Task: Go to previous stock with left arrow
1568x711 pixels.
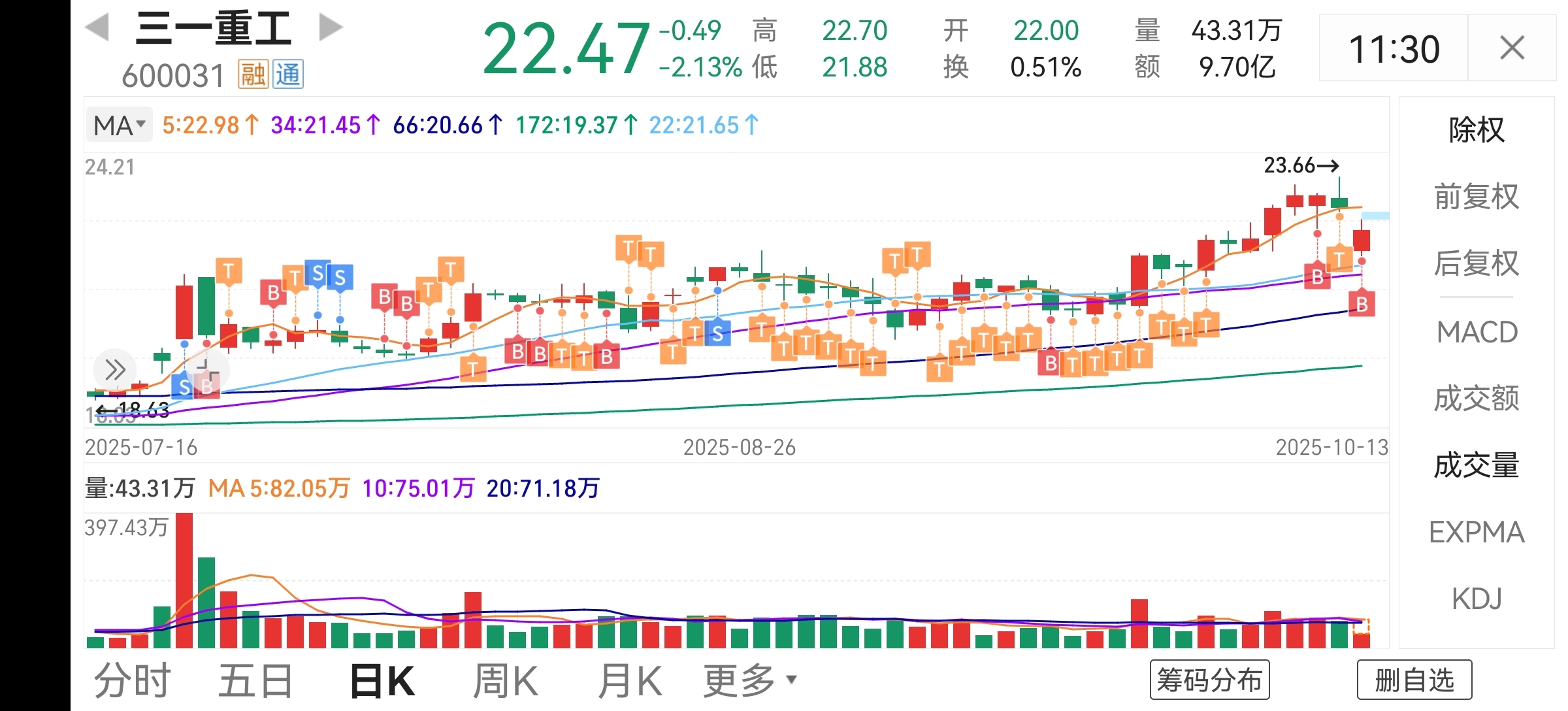Action: point(97,28)
